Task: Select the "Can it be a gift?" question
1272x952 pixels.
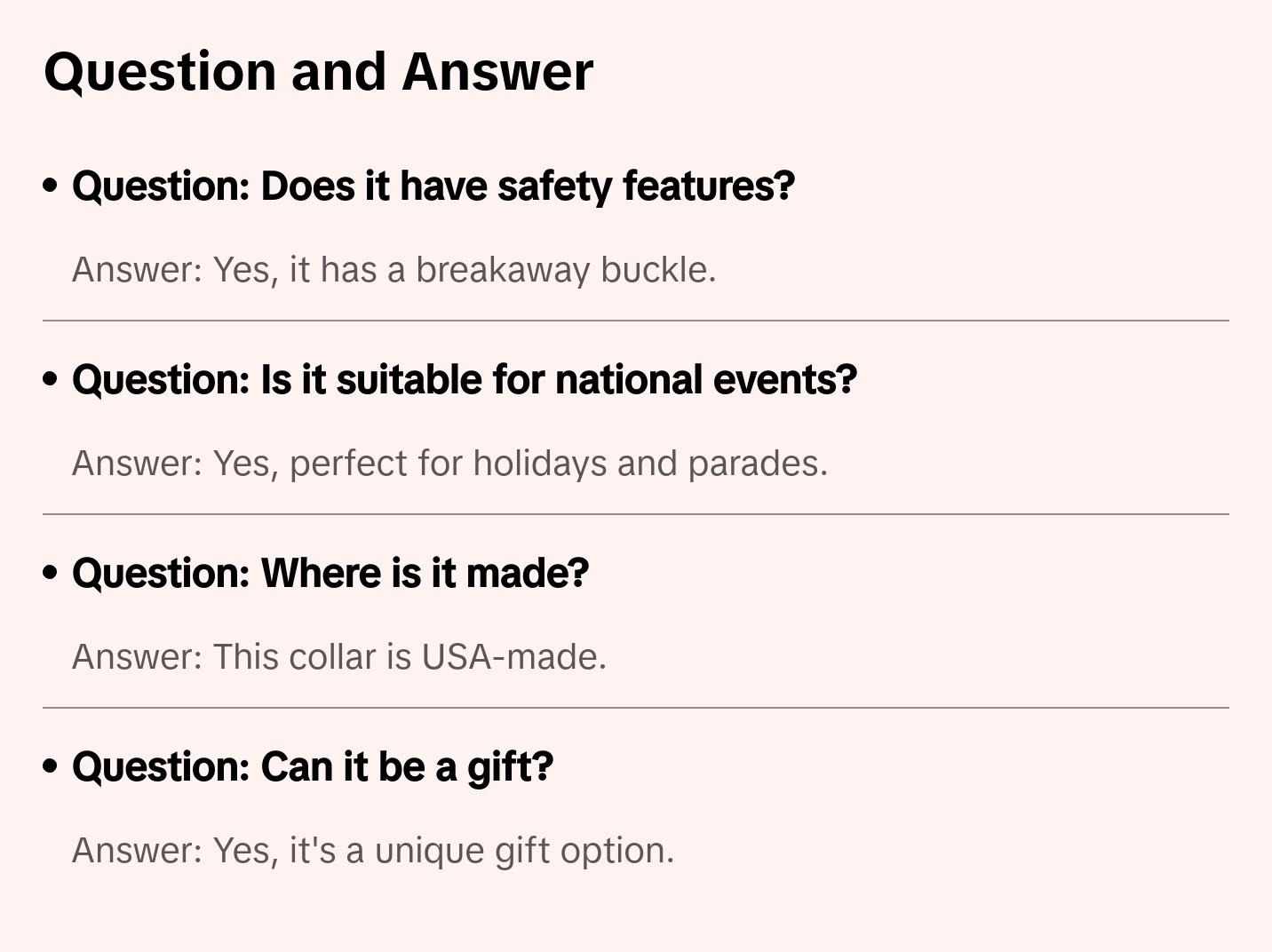Action: point(313,766)
